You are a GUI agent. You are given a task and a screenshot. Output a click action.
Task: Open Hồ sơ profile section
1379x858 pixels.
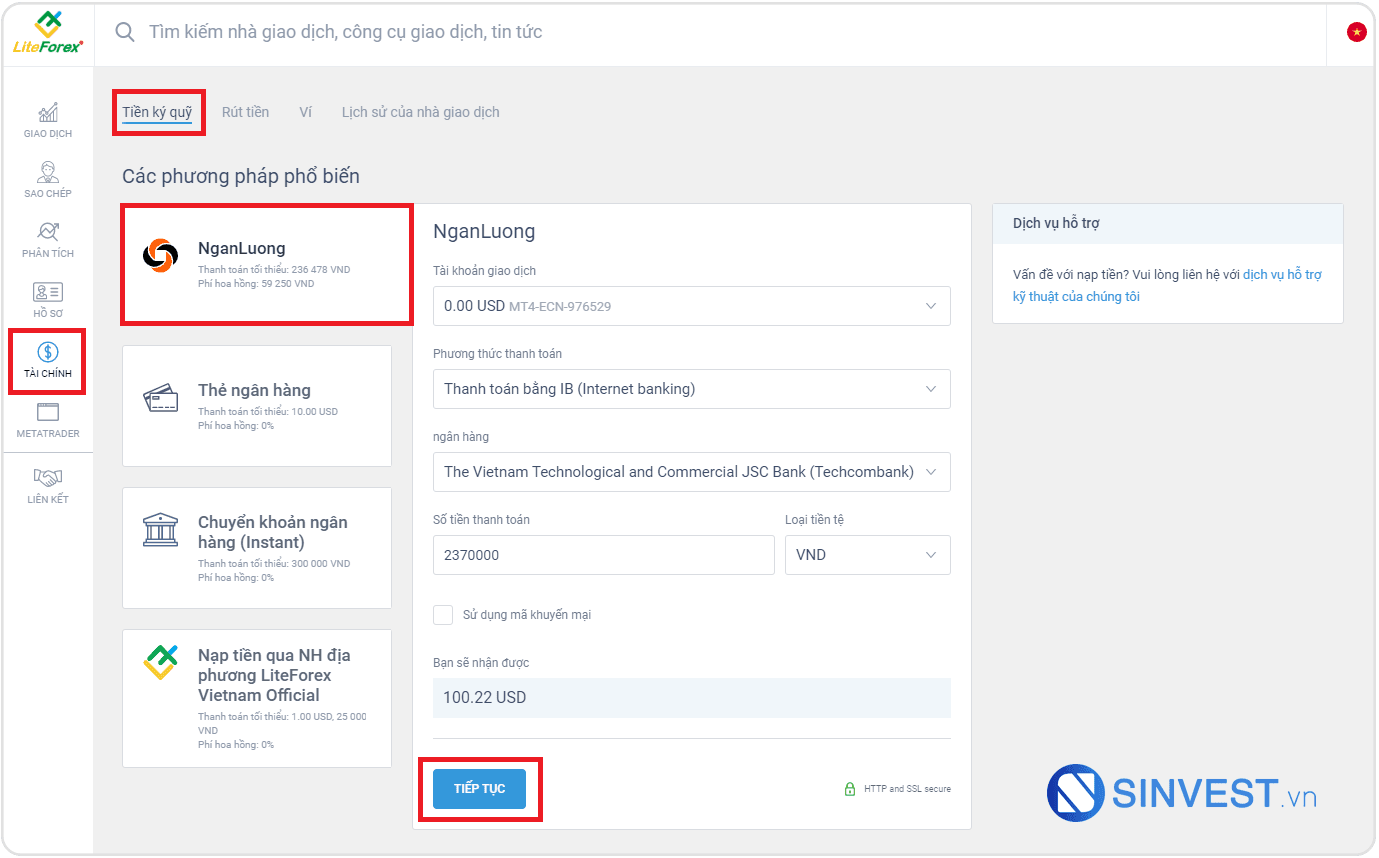[48, 300]
